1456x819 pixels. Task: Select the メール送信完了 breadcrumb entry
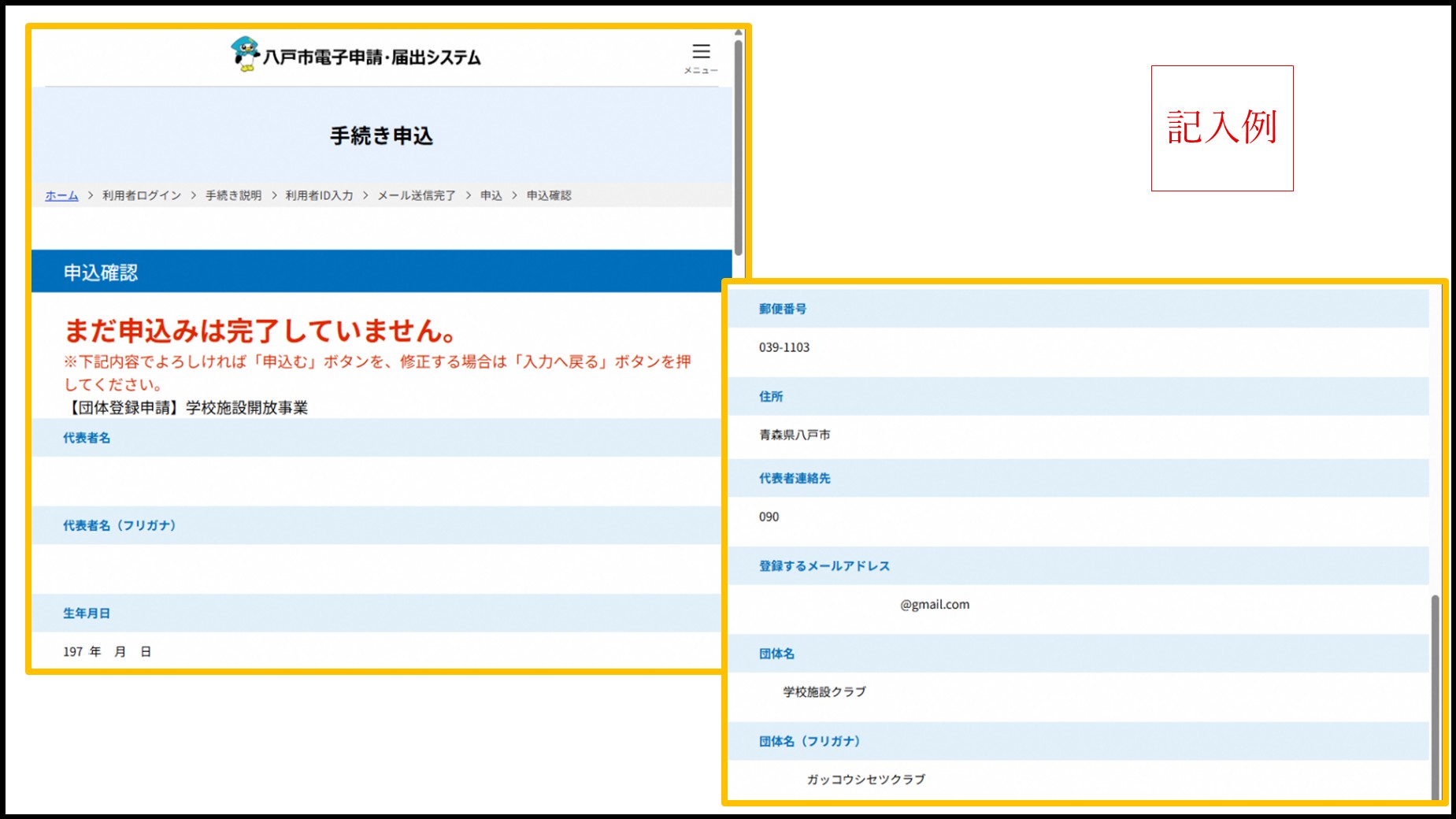pyautogui.click(x=413, y=195)
